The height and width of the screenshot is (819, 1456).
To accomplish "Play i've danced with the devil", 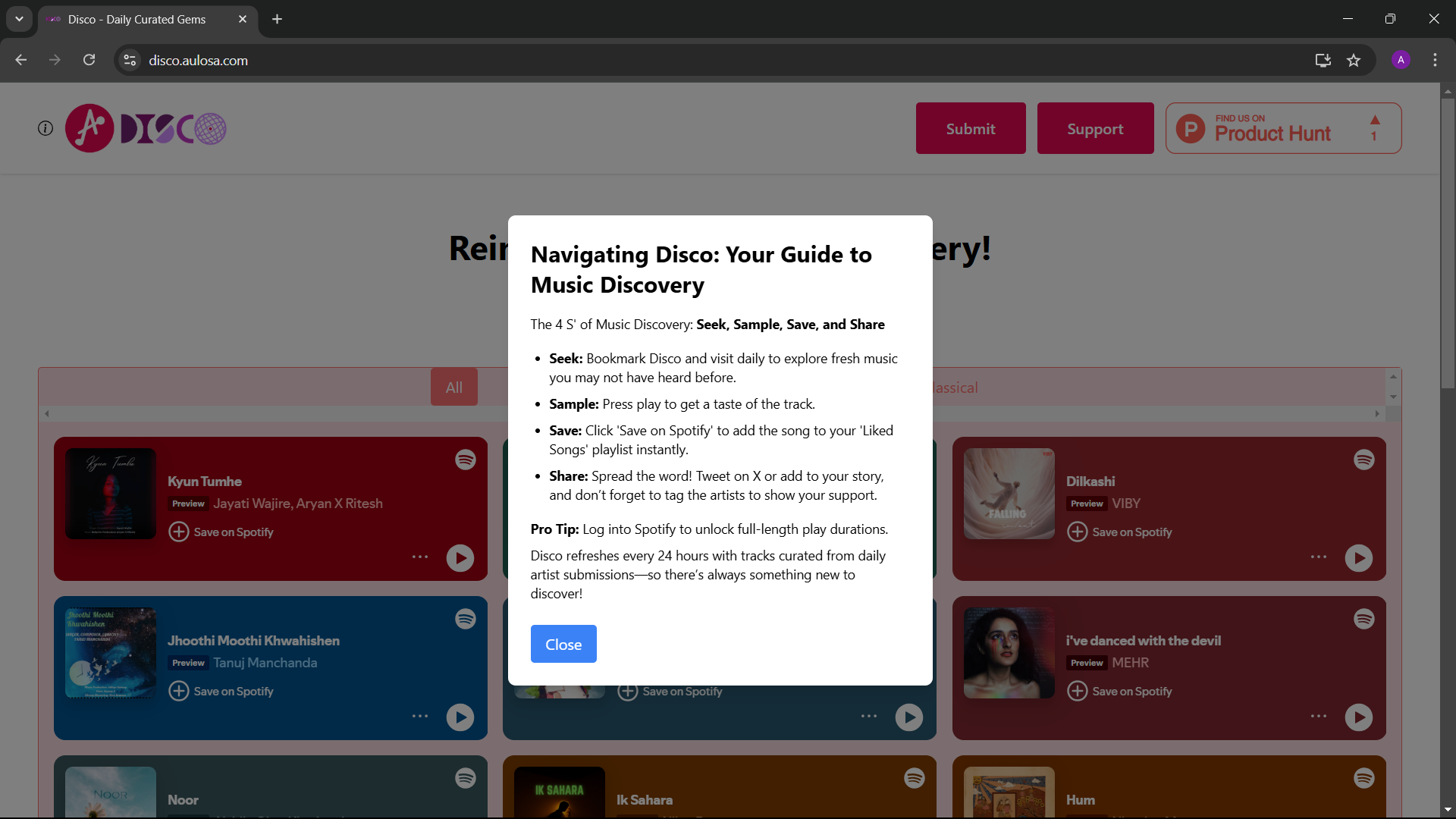I will (x=1359, y=717).
